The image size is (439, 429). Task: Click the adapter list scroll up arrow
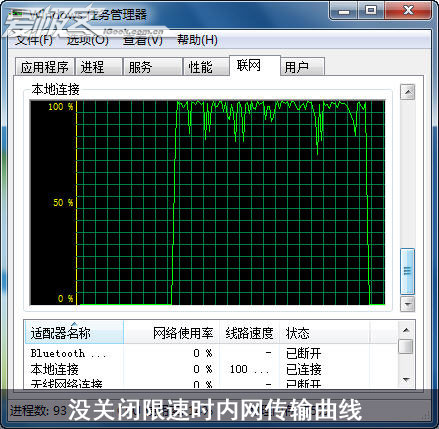coord(406,330)
